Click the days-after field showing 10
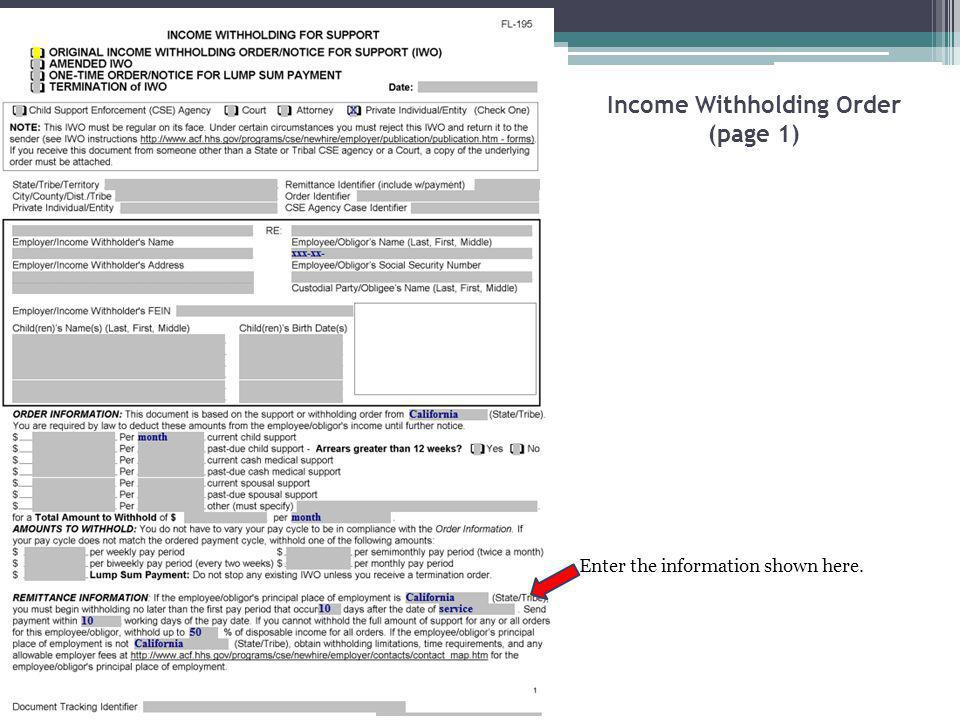The image size is (960, 720). pyautogui.click(x=329, y=610)
